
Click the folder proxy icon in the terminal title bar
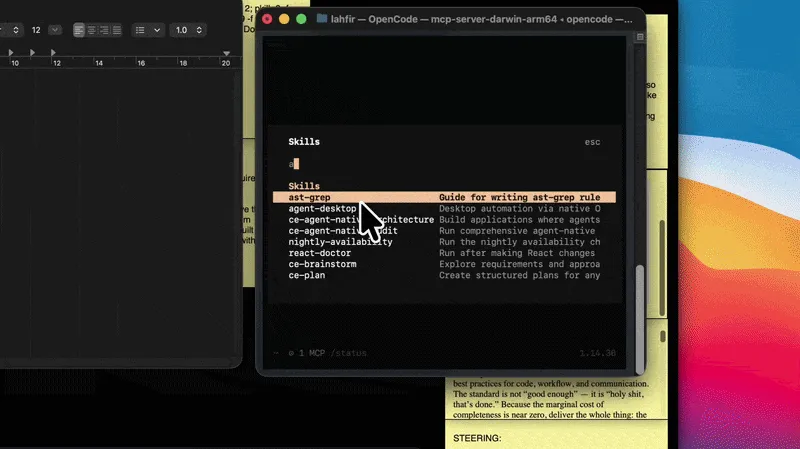(321, 19)
